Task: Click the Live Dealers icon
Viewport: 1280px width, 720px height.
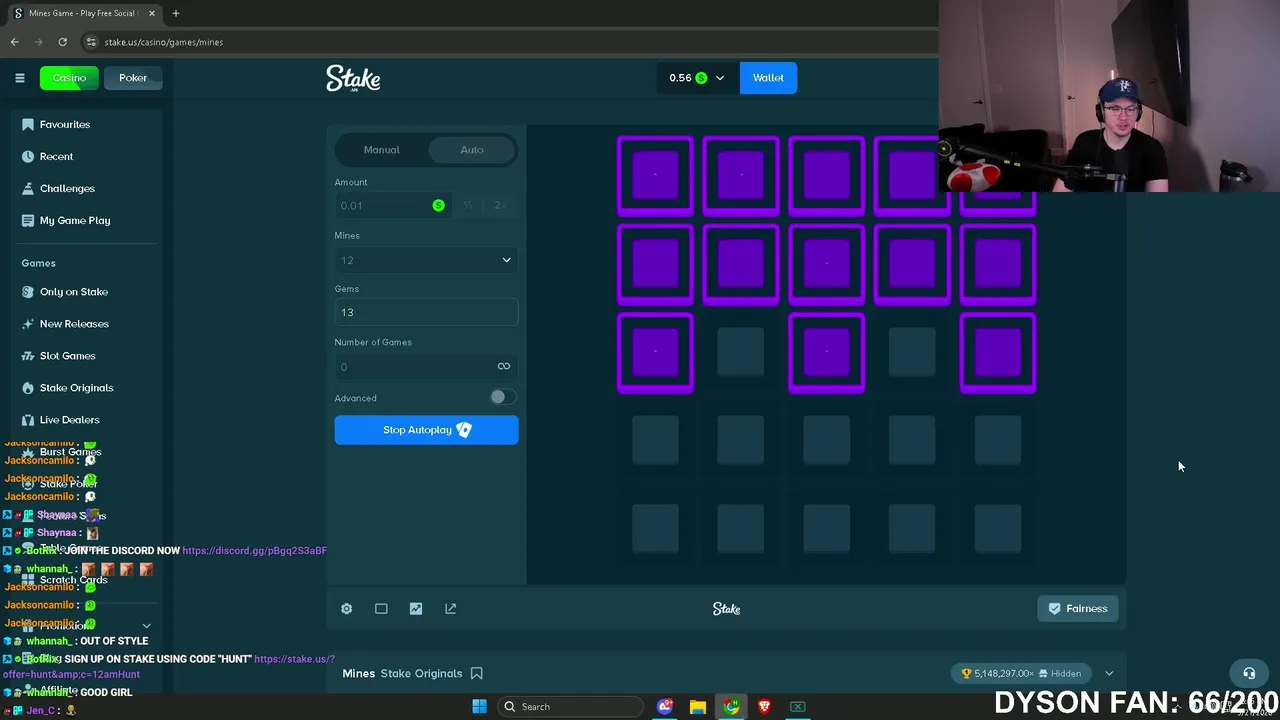Action: point(28,420)
